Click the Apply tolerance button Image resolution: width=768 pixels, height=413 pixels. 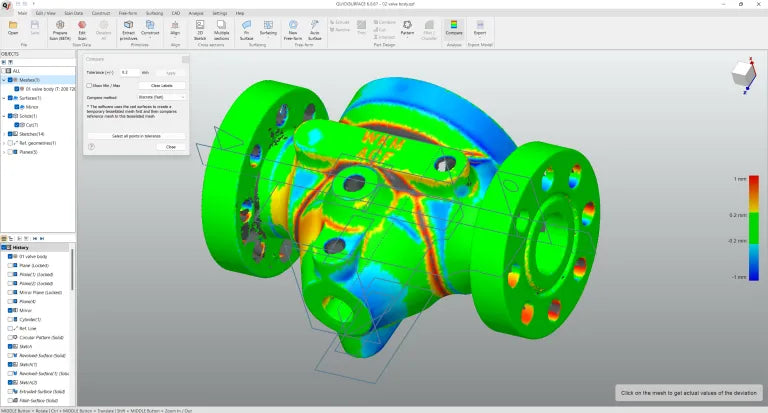pyautogui.click(x=170, y=73)
